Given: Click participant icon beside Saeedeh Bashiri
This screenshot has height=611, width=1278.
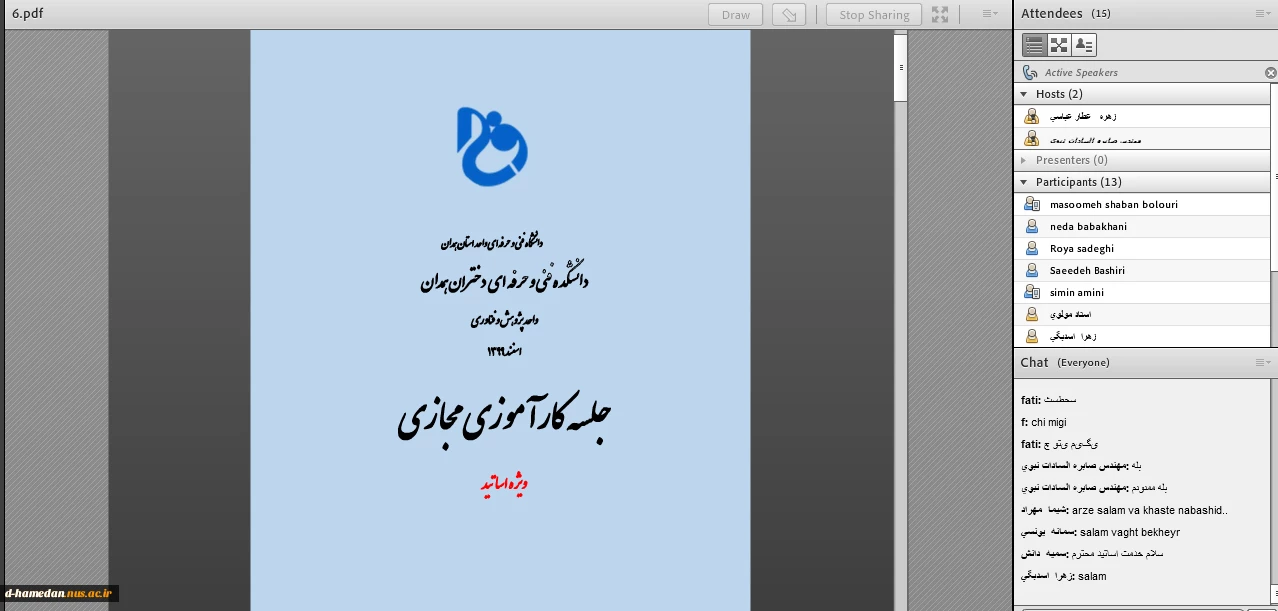Looking at the screenshot, I should pos(1032,270).
